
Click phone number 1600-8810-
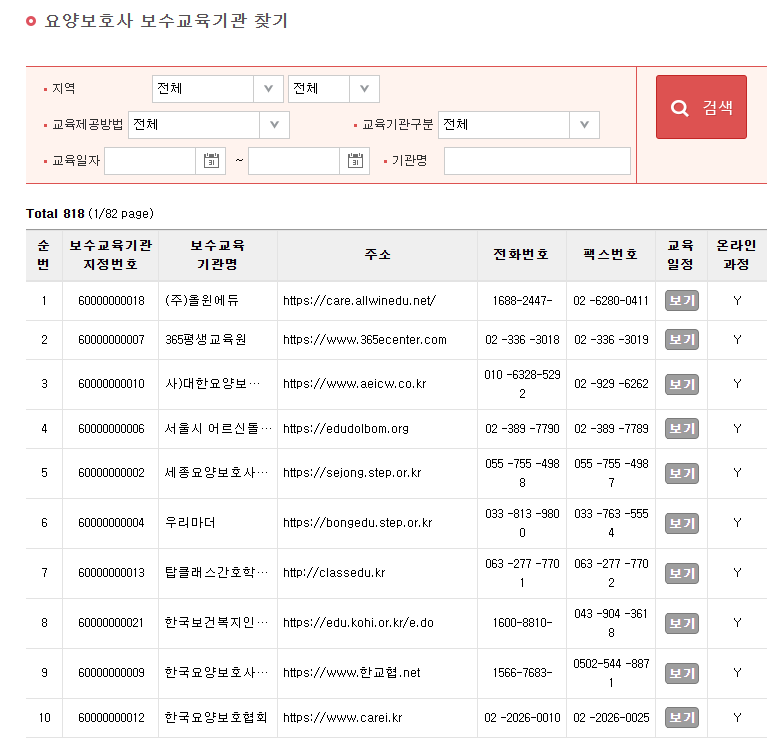tap(522, 622)
